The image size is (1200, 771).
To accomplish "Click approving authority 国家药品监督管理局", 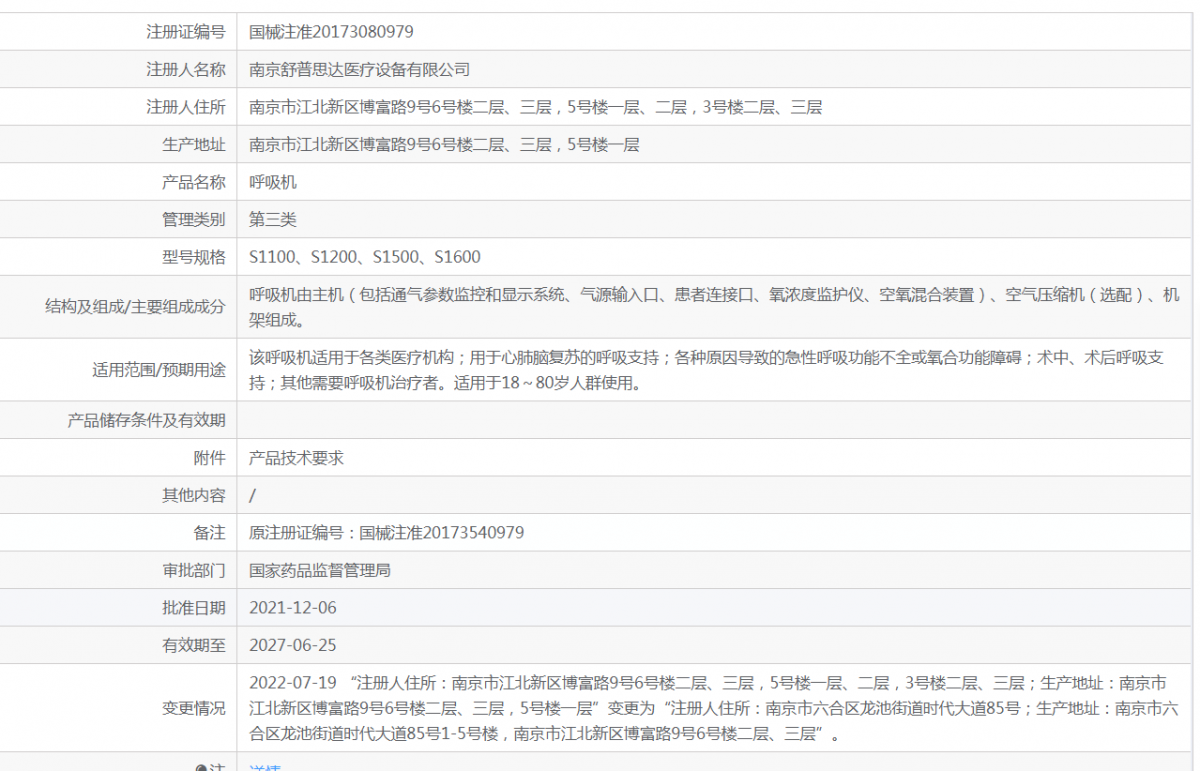I will (320, 570).
